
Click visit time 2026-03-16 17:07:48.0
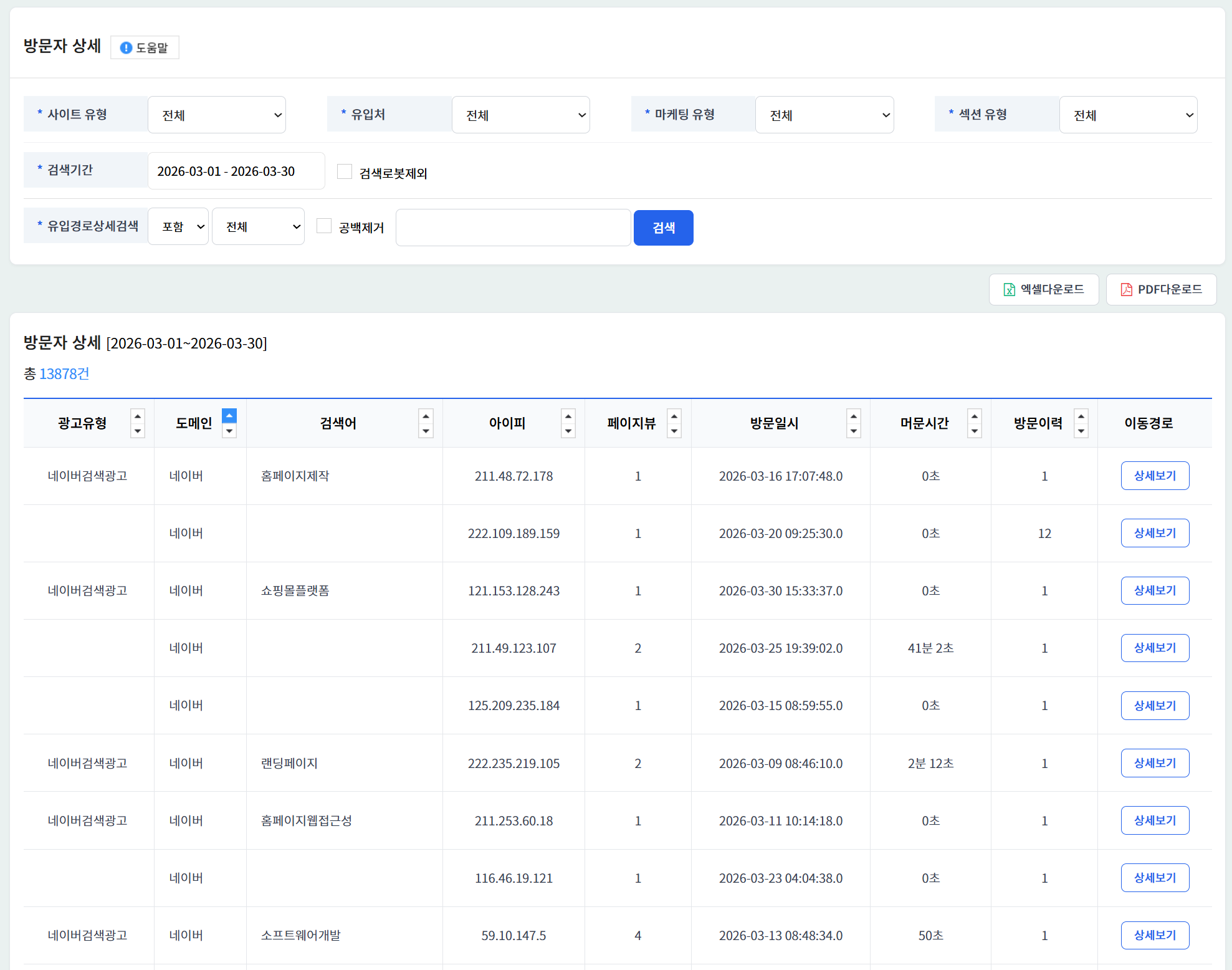(781, 476)
